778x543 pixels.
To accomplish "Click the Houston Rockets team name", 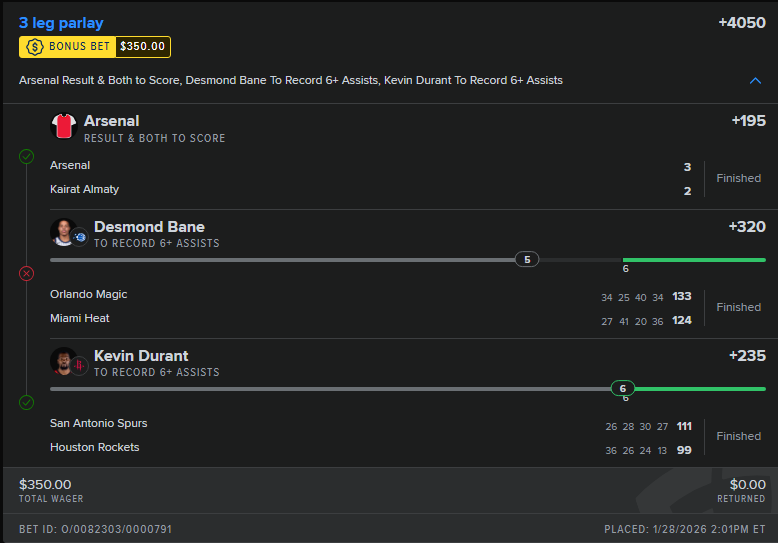I will click(x=94, y=447).
